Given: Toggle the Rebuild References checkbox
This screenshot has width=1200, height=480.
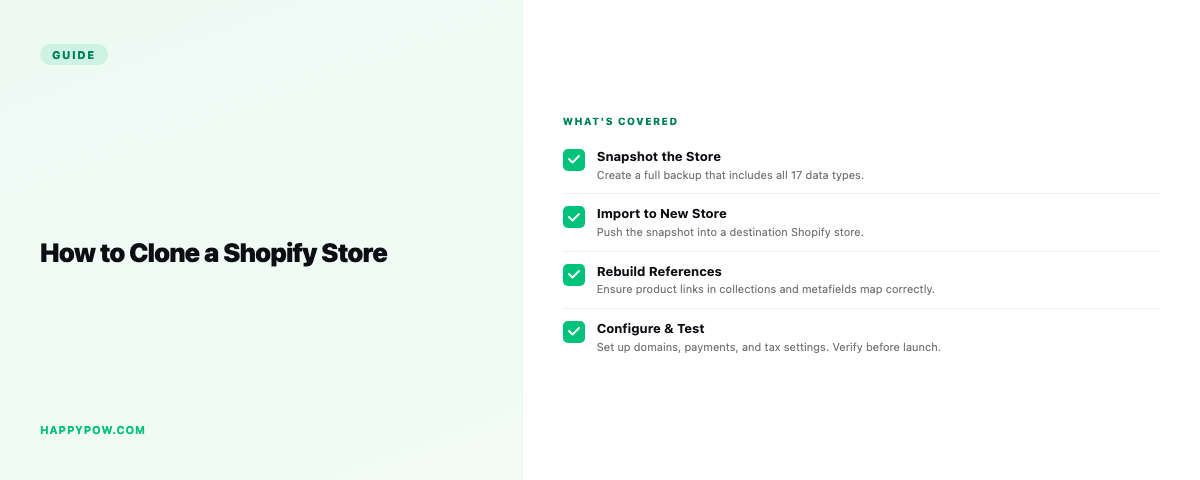Looking at the screenshot, I should [574, 275].
